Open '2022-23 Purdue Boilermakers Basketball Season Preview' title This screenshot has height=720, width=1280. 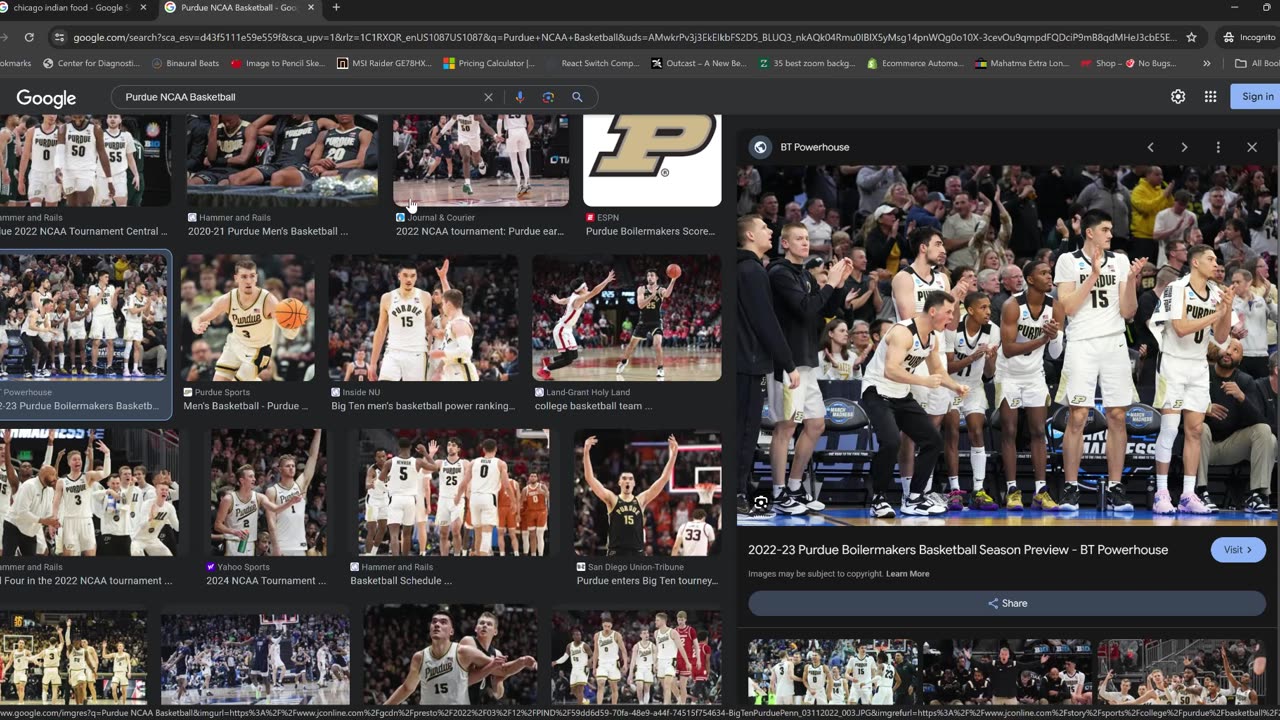(958, 550)
